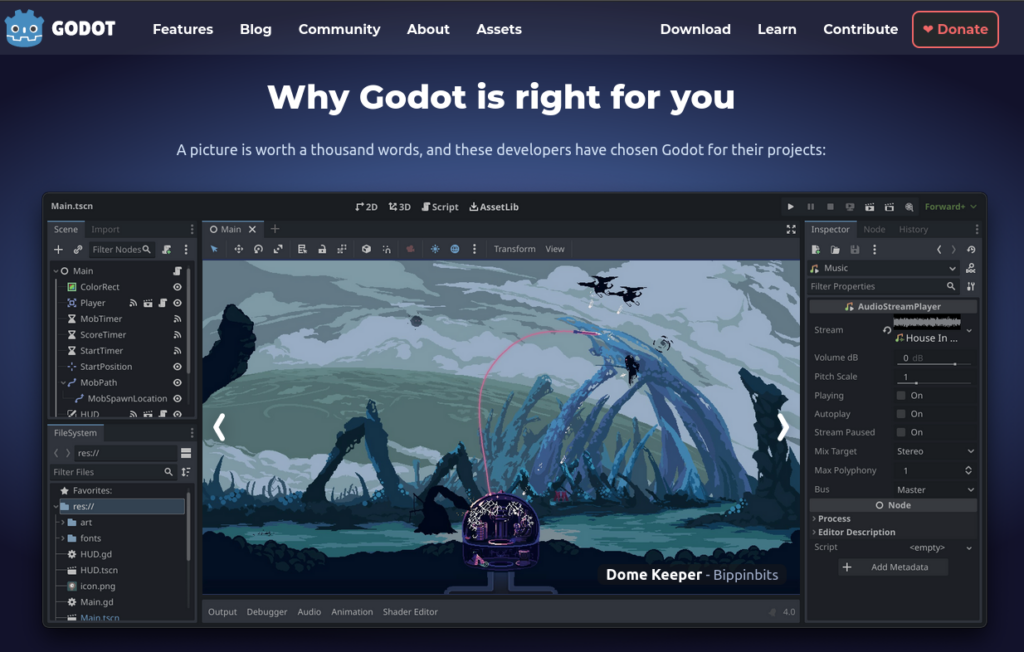Click the Play project button
Viewport: 1024px width, 652px height.
click(790, 206)
